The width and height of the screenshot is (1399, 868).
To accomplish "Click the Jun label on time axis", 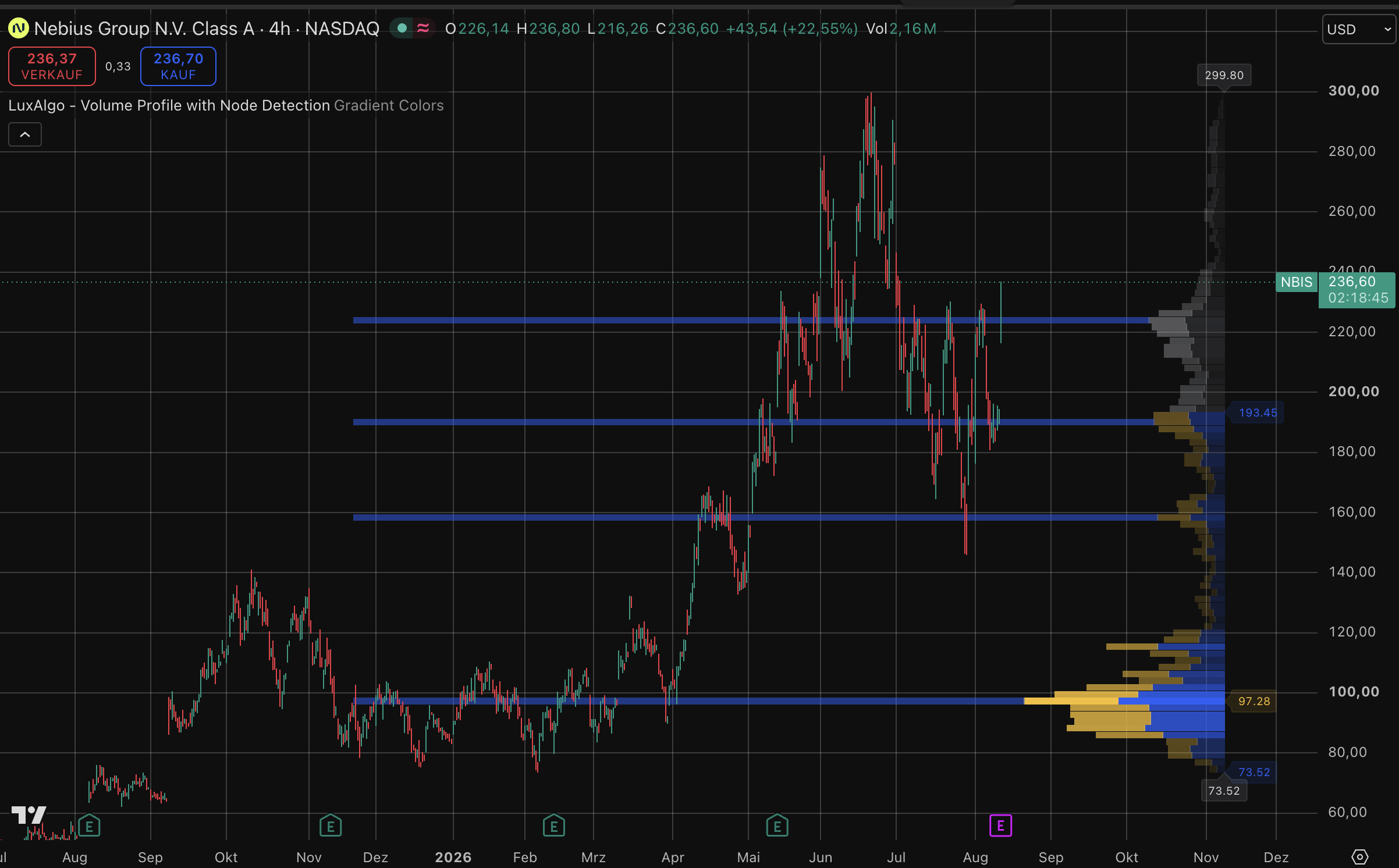I will click(x=821, y=858).
